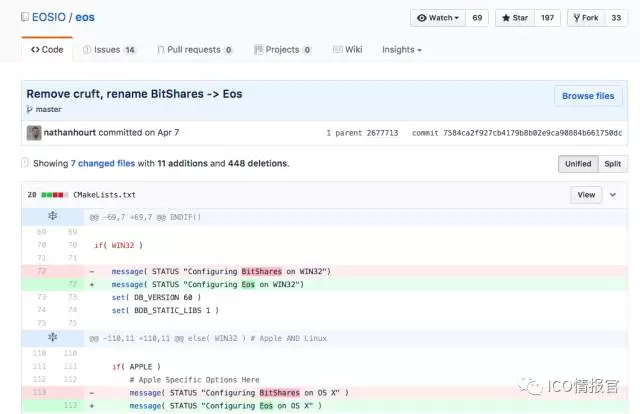640x414 pixels.
Task: Click the diffstat colored blocks next to 20
Action: pos(55,195)
